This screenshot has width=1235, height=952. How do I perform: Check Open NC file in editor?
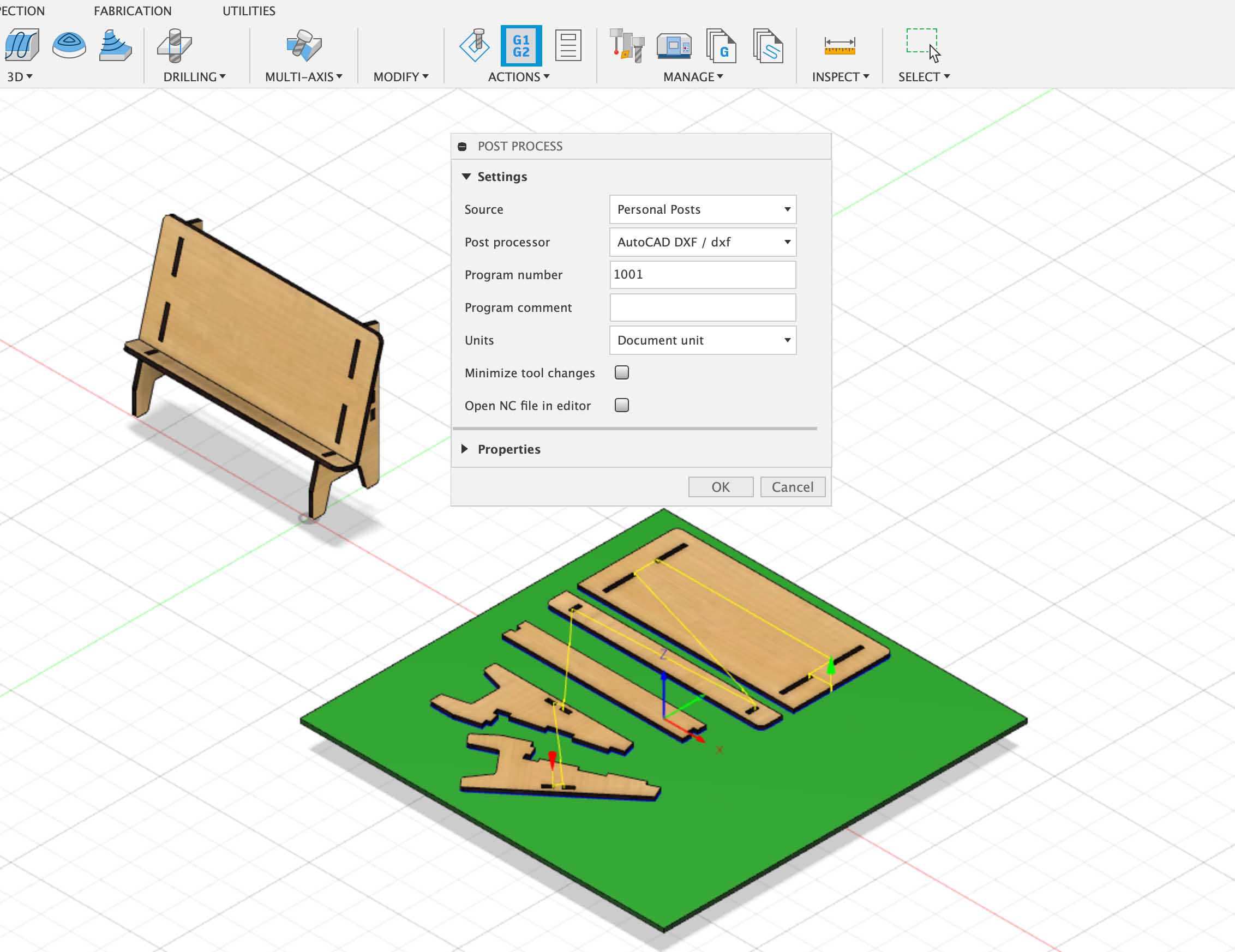pyautogui.click(x=621, y=405)
